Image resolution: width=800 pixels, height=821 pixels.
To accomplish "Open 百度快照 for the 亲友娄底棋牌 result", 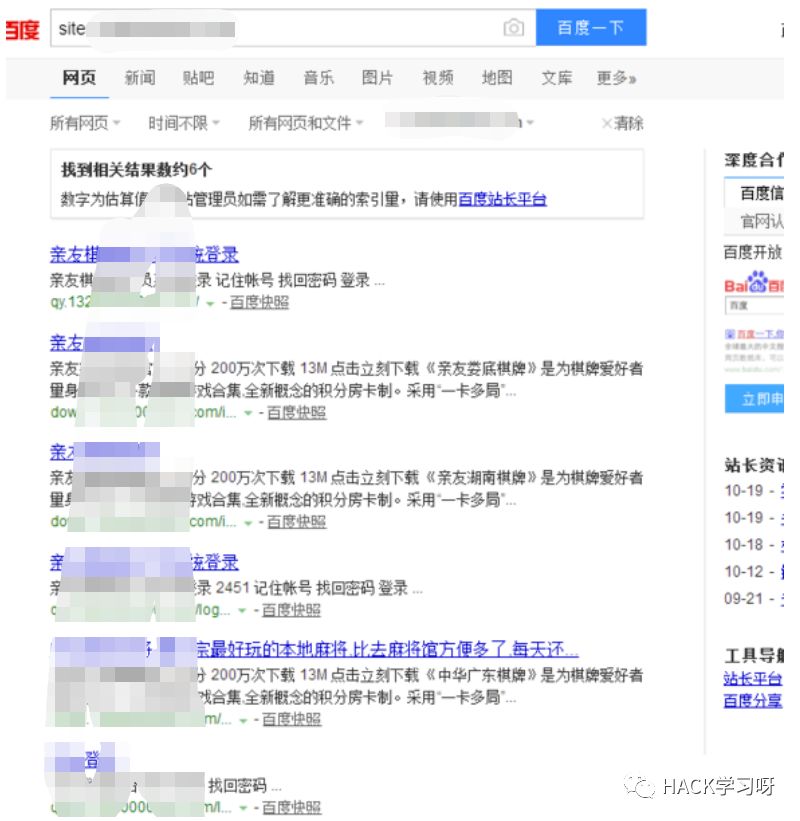I will [x=297, y=413].
